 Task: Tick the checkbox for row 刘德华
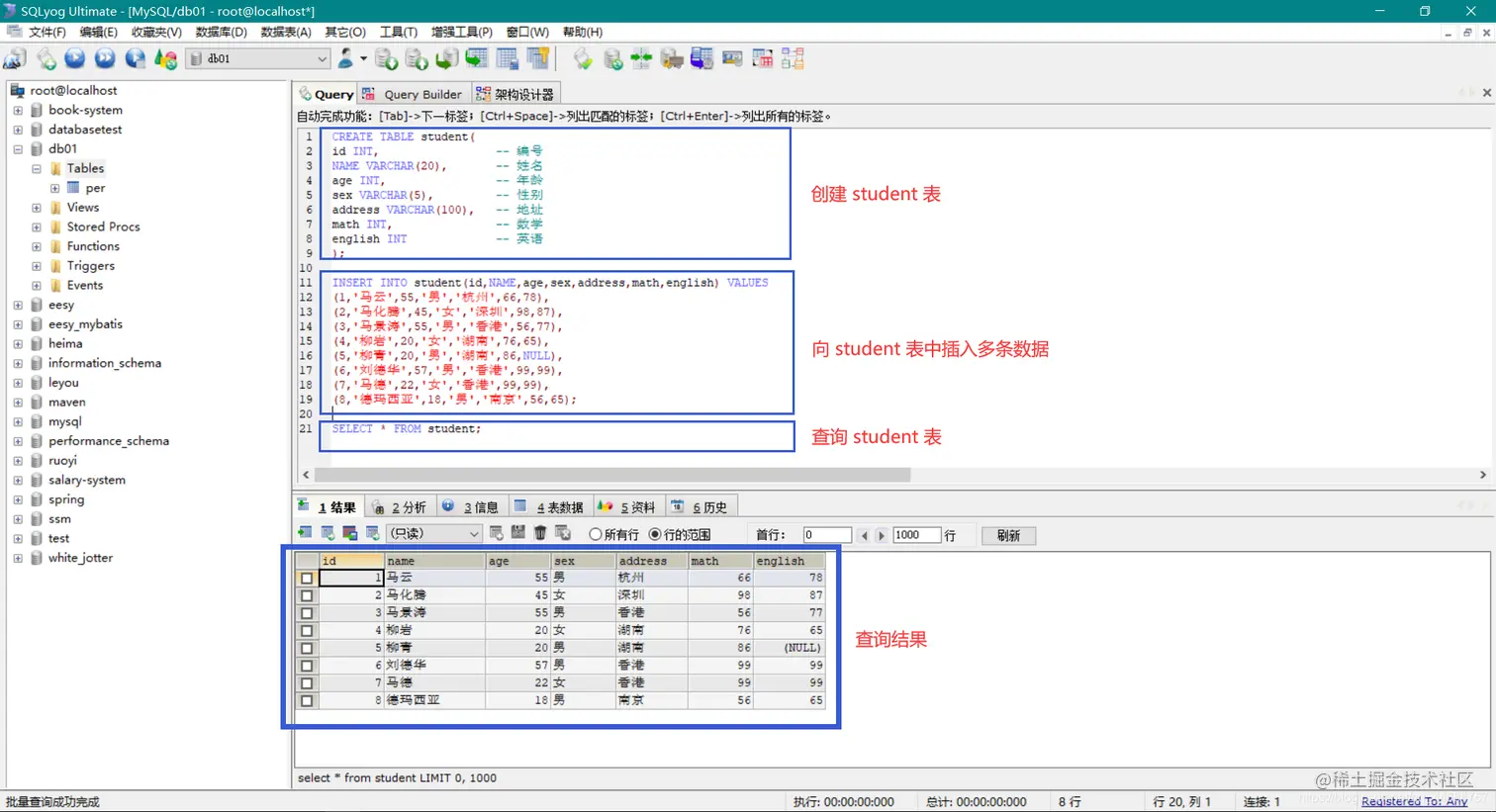tap(307, 666)
